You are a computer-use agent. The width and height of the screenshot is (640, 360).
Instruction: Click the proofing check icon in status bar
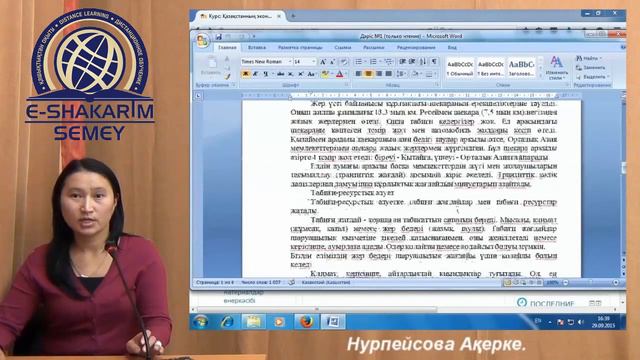(291, 282)
